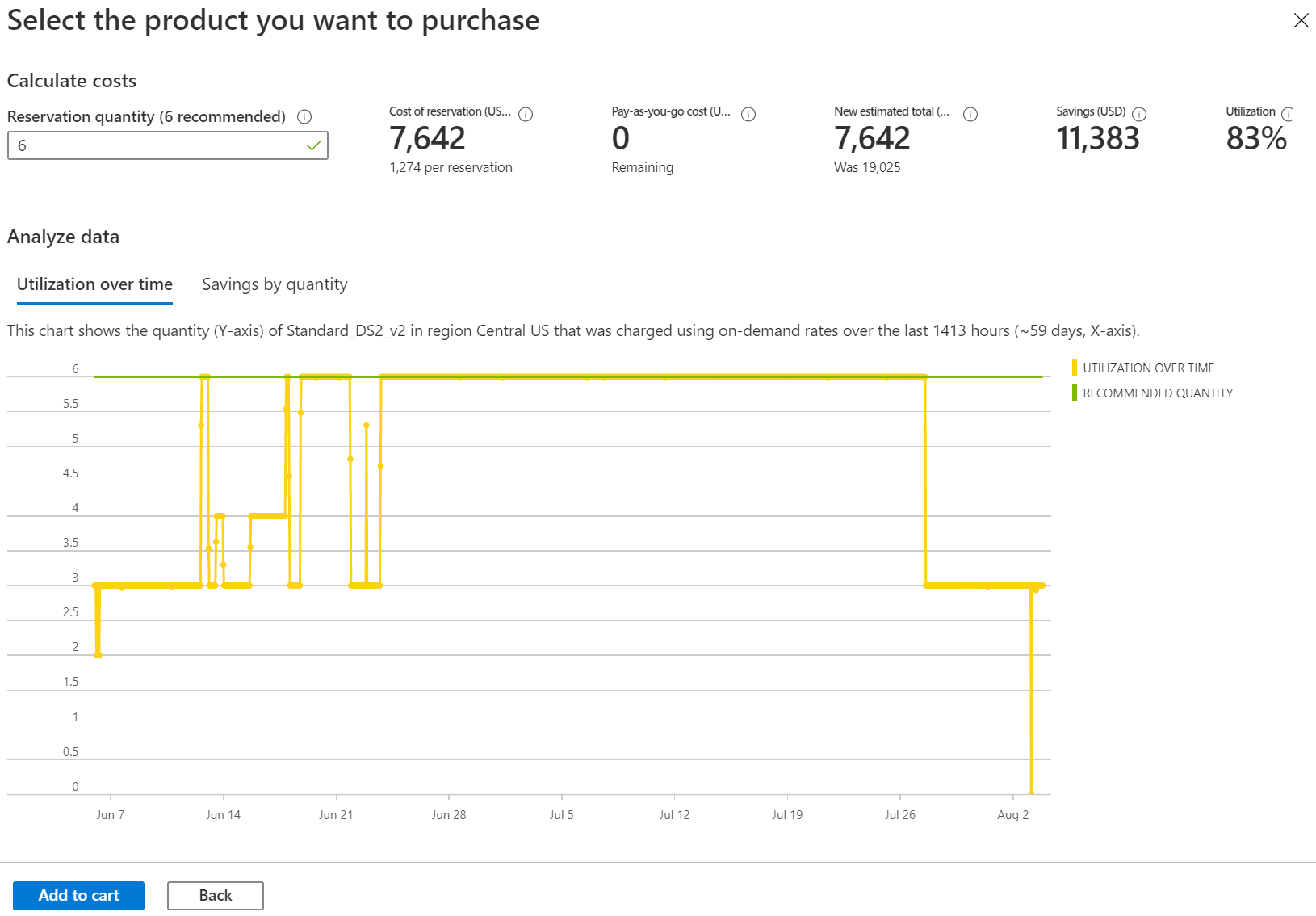Click yellow Utilization over time legend swatch
Screen dimensions: 1316x916
tap(1075, 368)
